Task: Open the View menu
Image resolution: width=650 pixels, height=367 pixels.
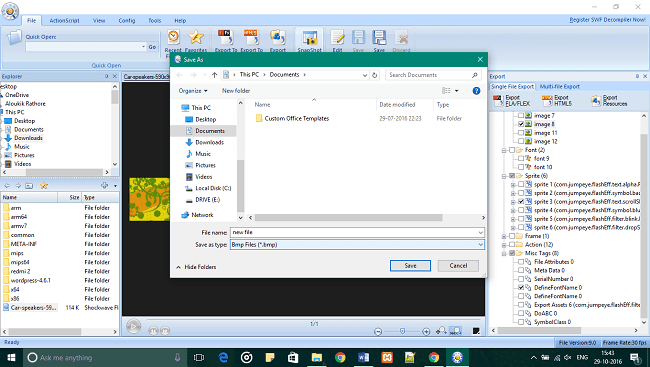Action: pyautogui.click(x=99, y=20)
